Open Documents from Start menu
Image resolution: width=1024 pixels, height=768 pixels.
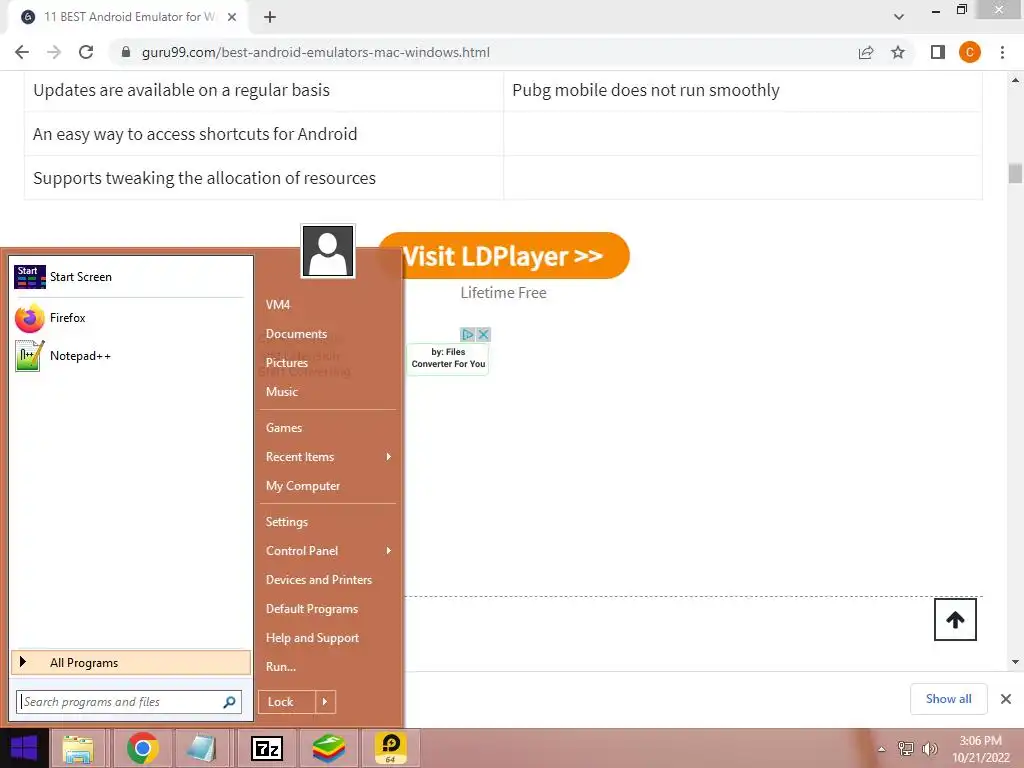click(296, 334)
